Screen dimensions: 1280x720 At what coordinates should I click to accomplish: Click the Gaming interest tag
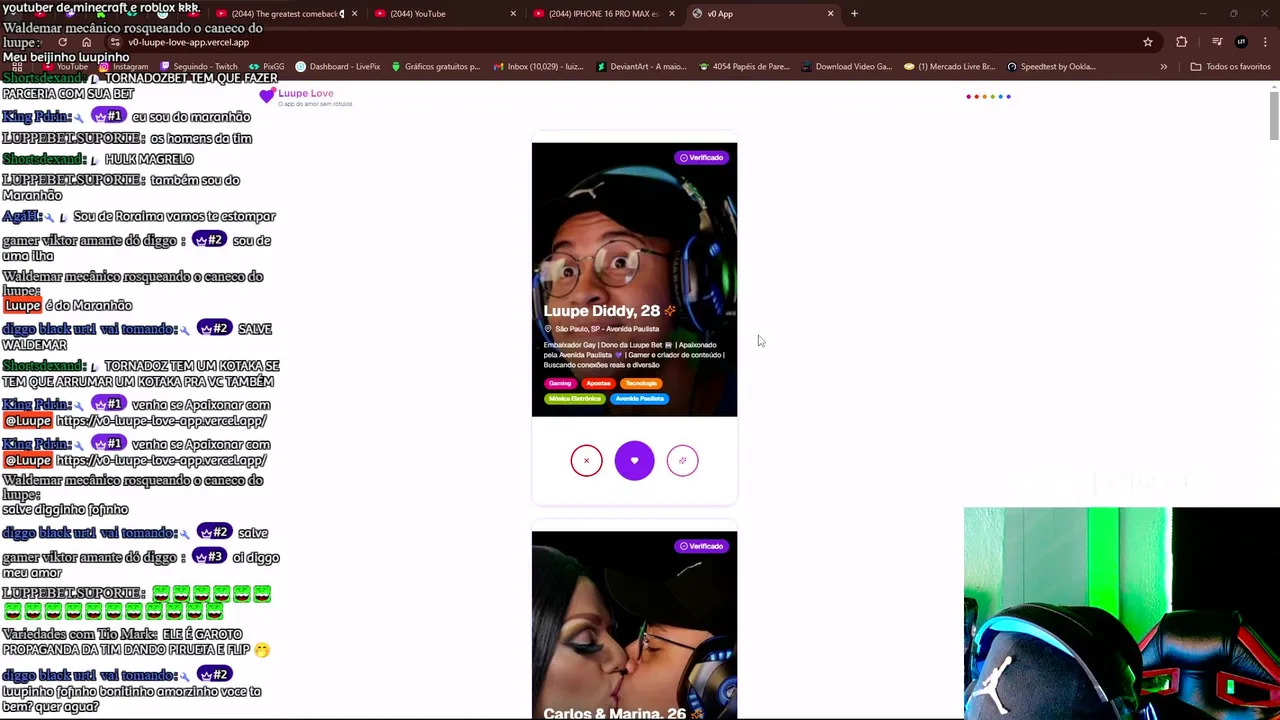pos(560,383)
